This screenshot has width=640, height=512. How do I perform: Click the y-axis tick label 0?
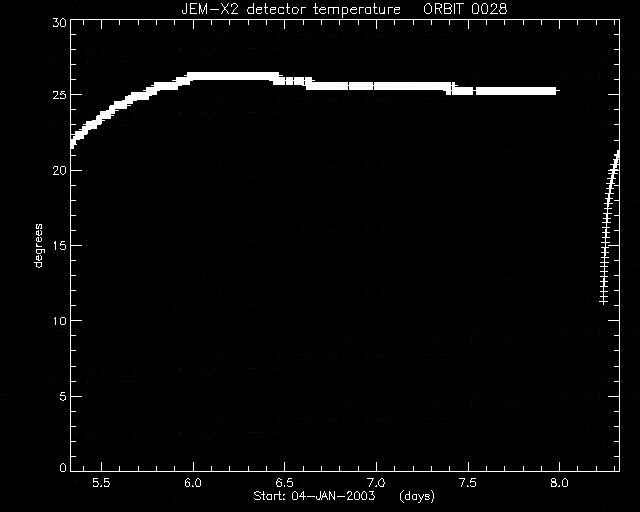click(x=63, y=467)
